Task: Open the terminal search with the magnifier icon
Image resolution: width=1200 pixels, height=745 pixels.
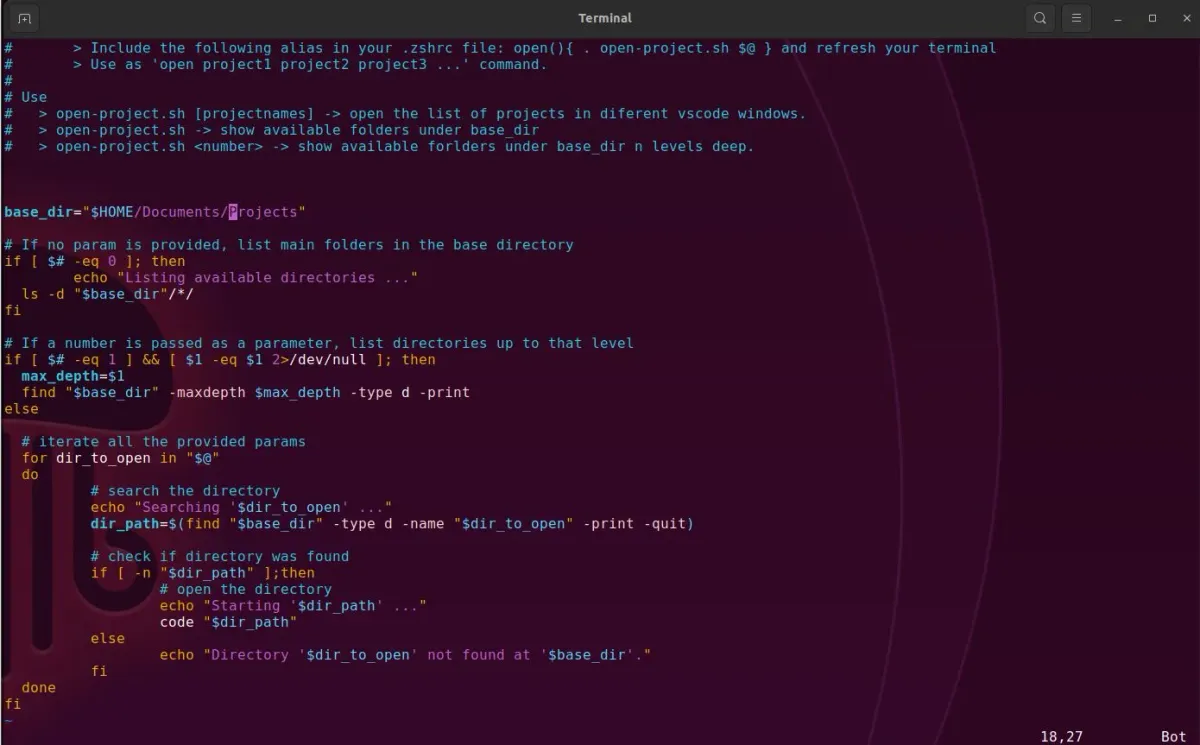Action: coord(1039,18)
